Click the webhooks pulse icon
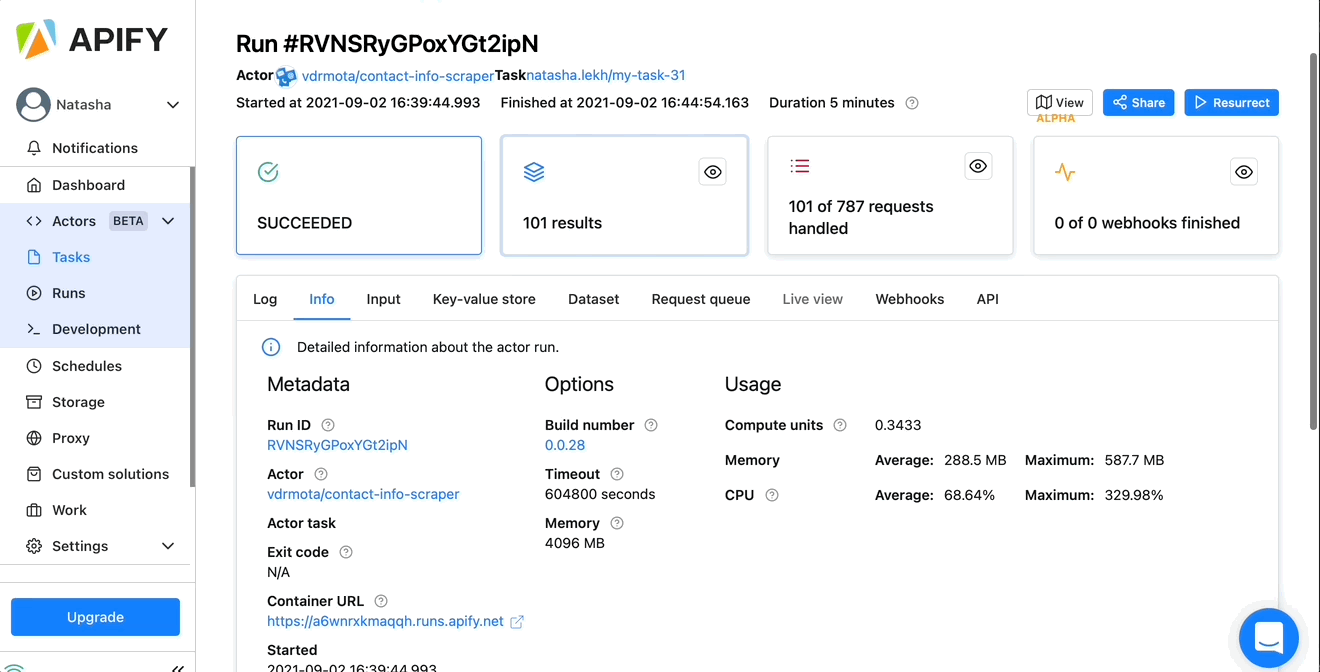 coord(1065,172)
